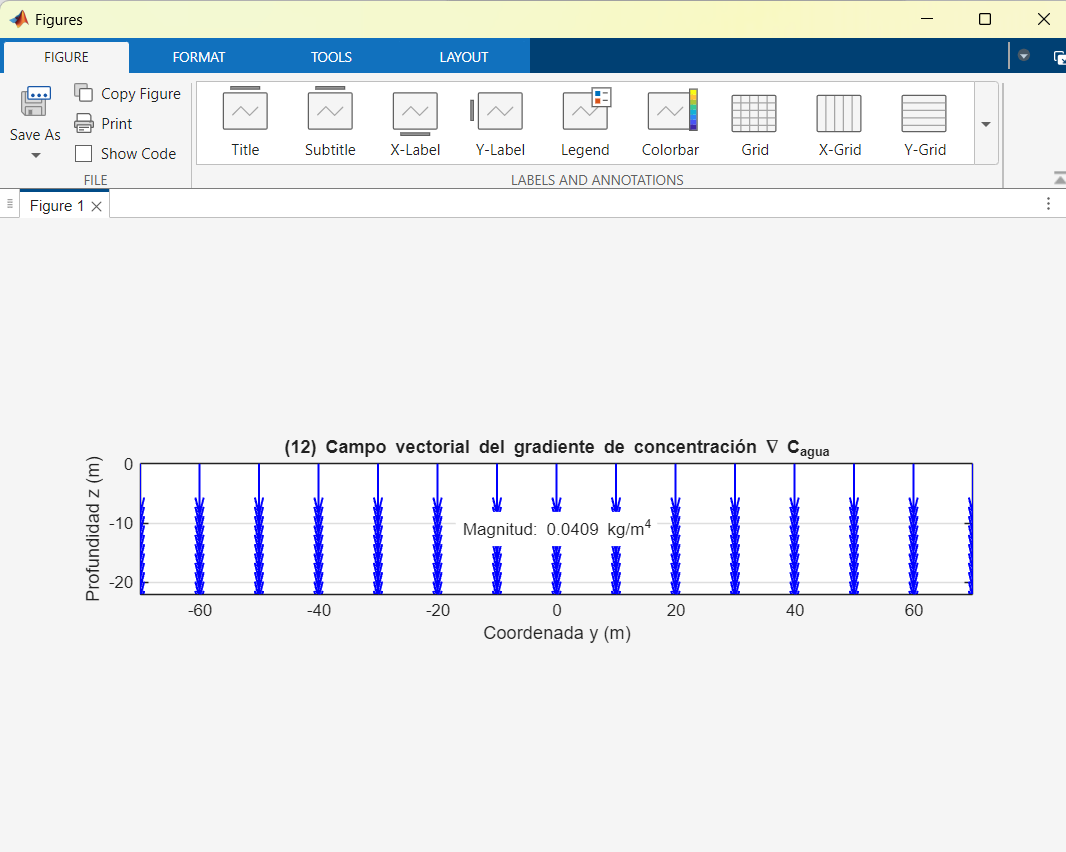Toggle the X-Grid lines
This screenshot has width=1066, height=852.
click(x=839, y=114)
